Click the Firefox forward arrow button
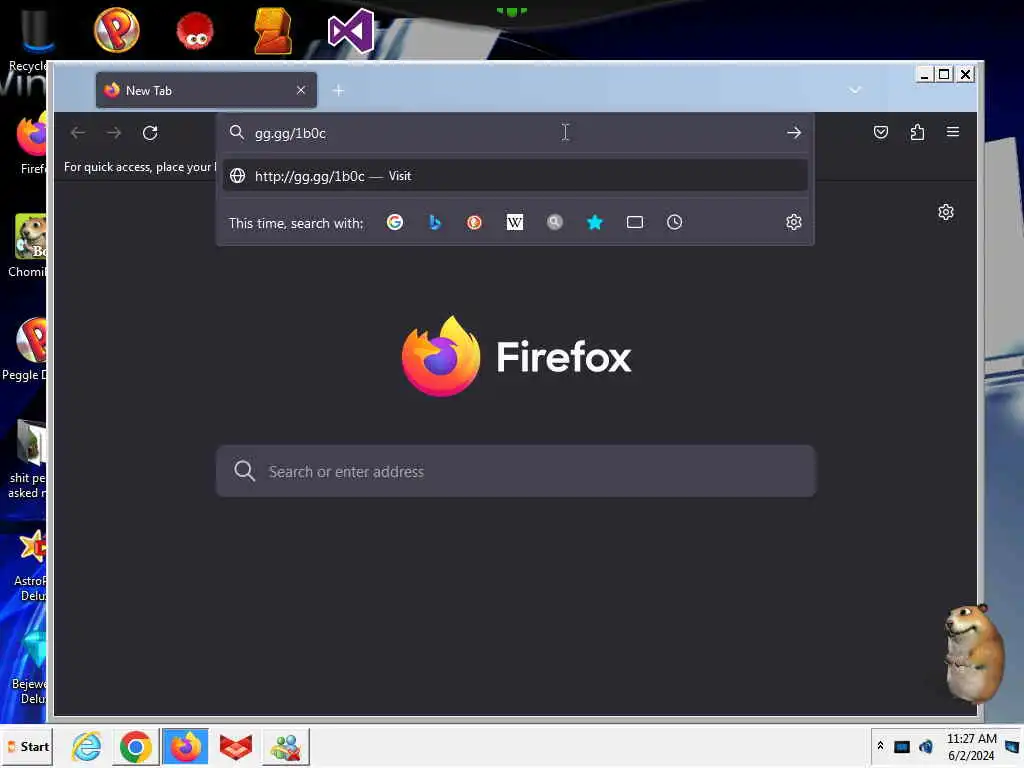Viewport: 1024px width, 768px height. [114, 133]
